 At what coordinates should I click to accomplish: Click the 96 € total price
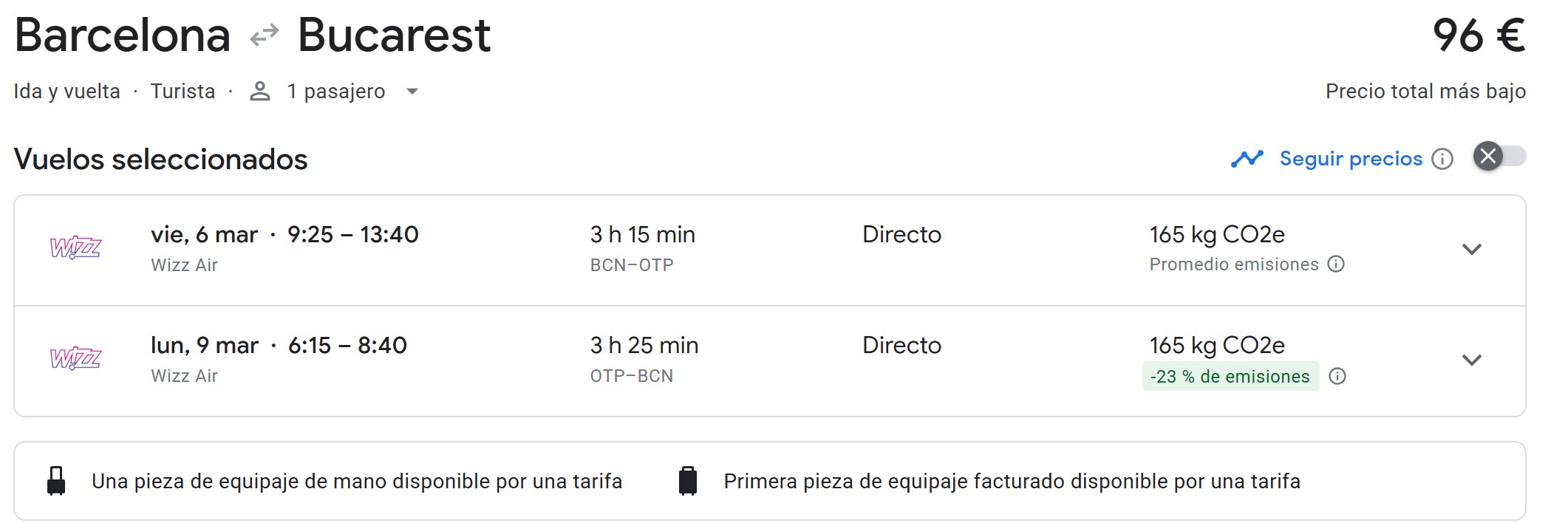point(1479,35)
